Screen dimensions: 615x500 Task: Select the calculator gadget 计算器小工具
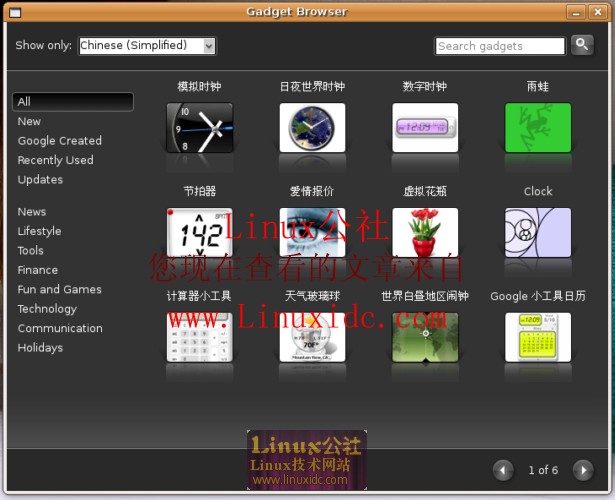pyautogui.click(x=200, y=337)
